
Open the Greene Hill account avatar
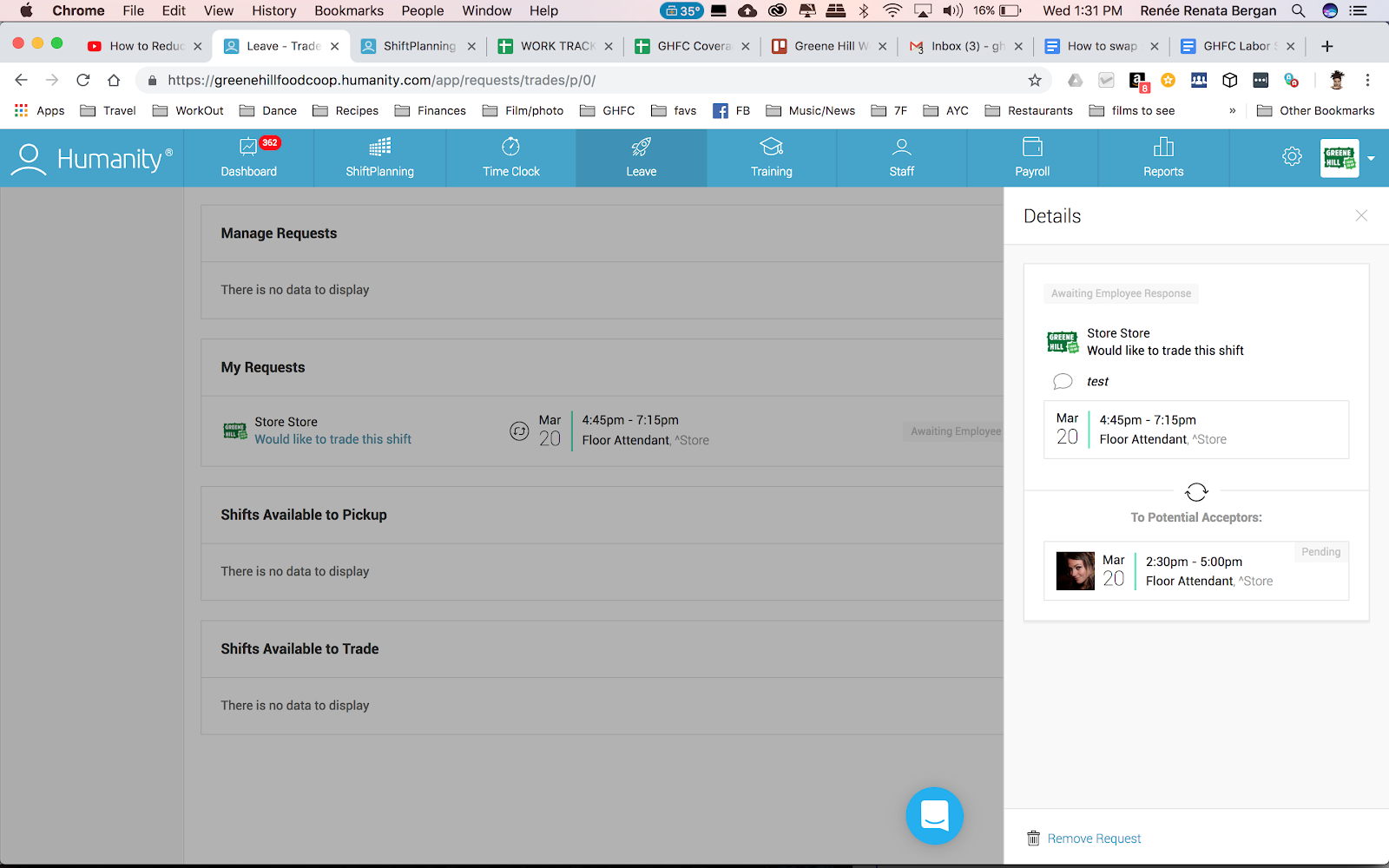point(1340,158)
